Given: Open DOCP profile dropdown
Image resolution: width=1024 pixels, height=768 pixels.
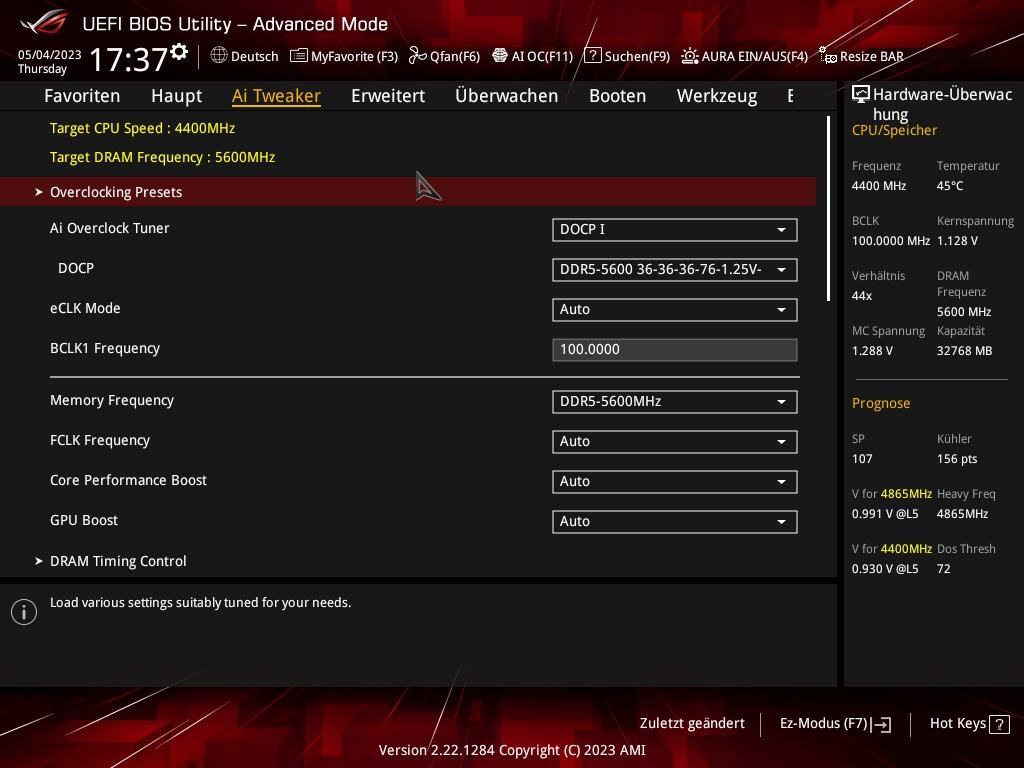Looking at the screenshot, I should click(675, 270).
